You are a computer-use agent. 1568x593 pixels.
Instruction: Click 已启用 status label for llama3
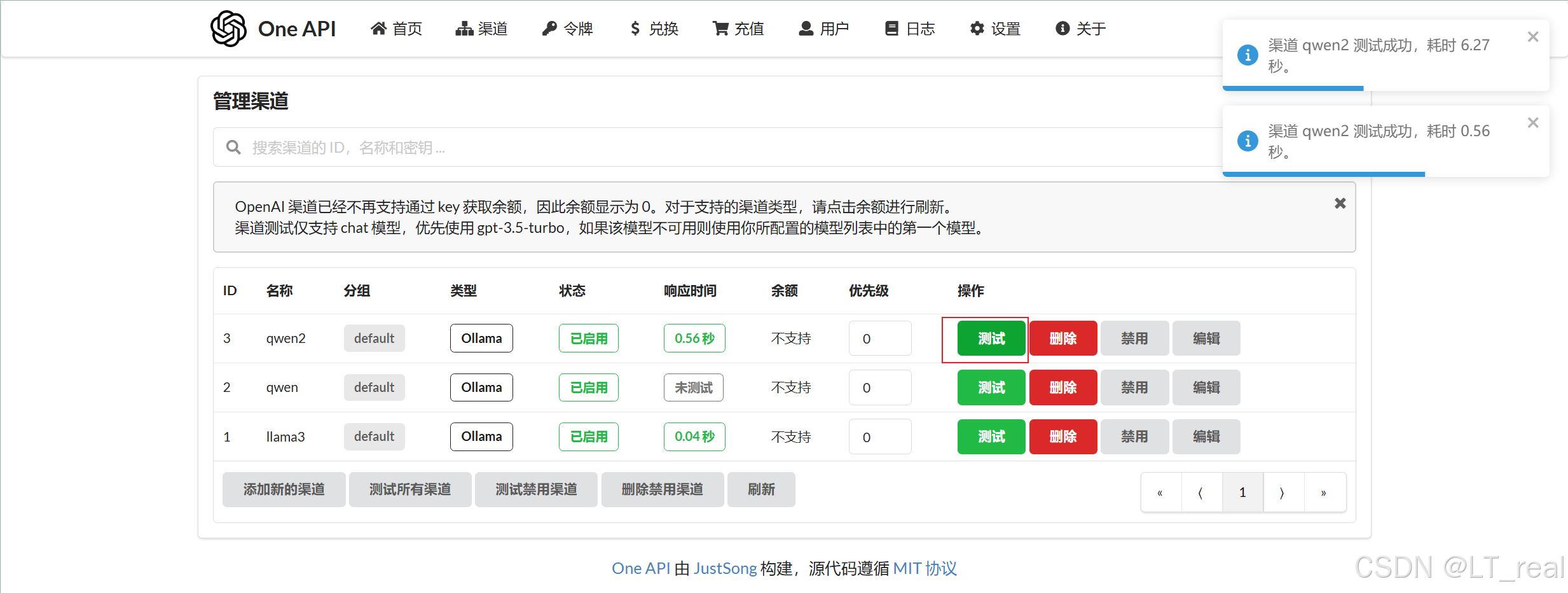click(589, 436)
